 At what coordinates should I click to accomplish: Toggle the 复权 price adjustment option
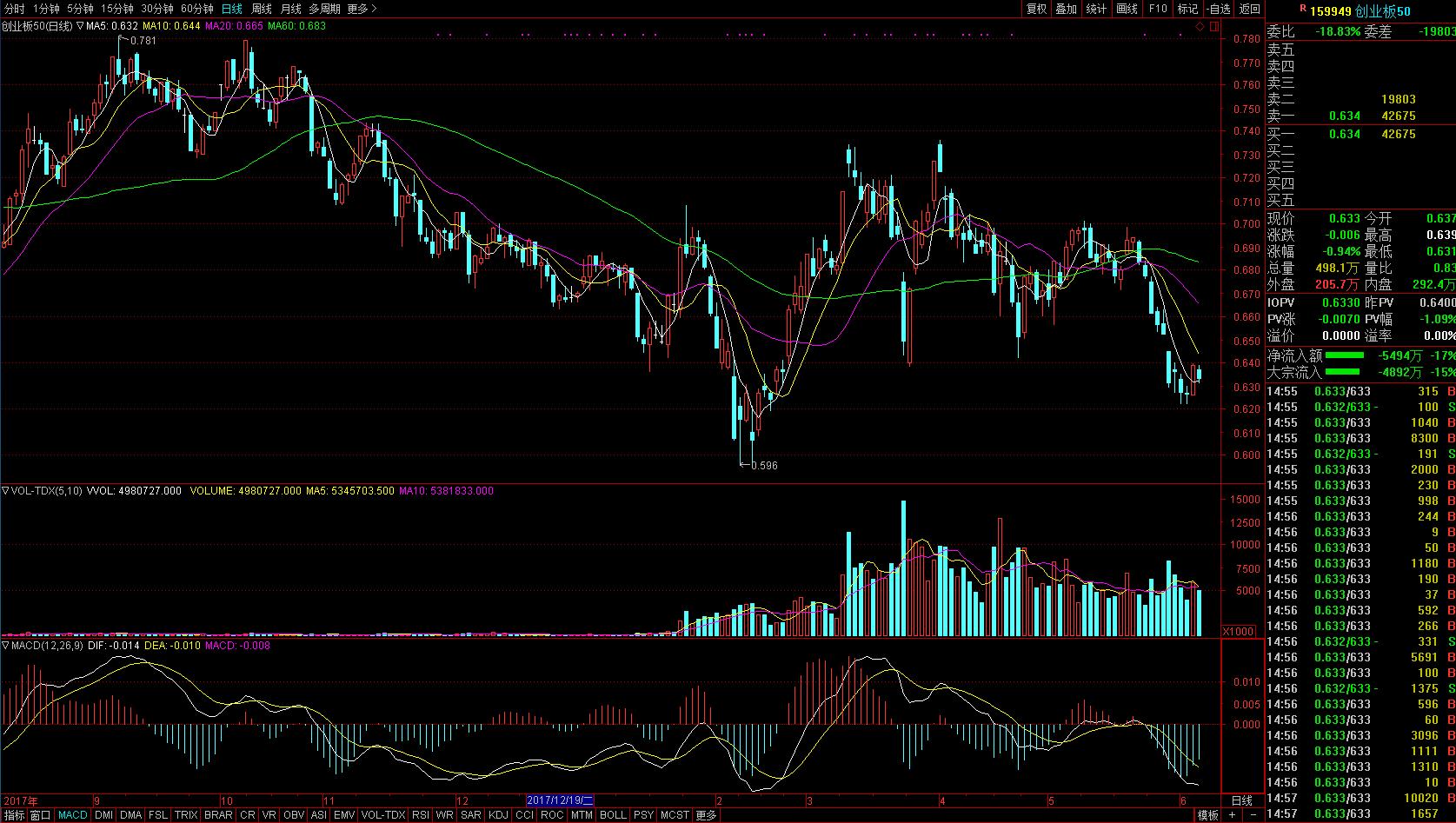click(x=1036, y=9)
